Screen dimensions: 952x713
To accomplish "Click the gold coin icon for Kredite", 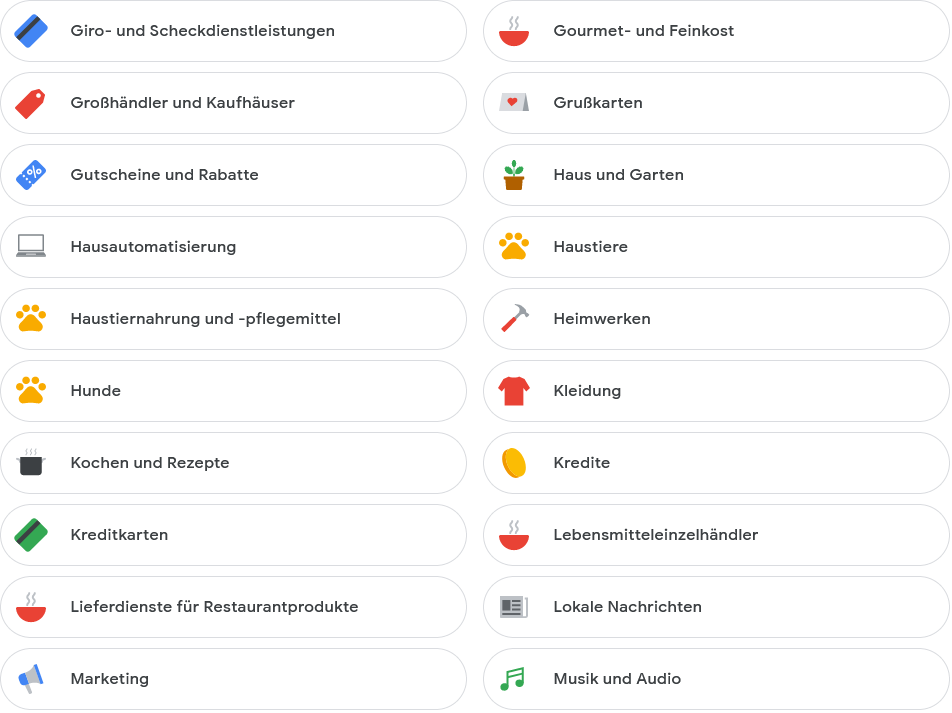I will click(514, 463).
